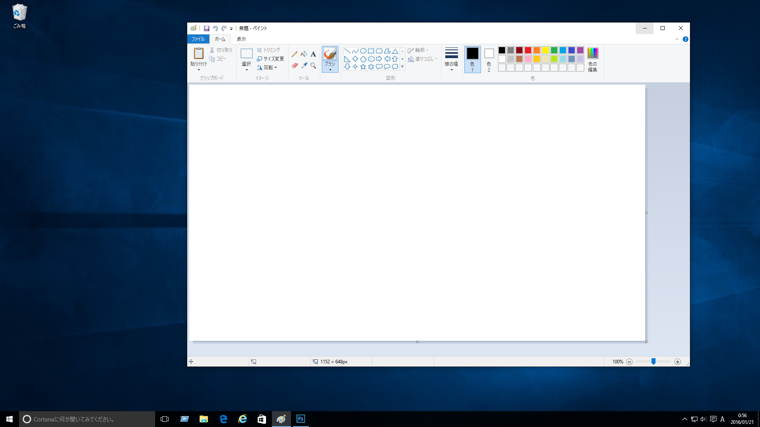Activate the Color 1 foreground box

tap(472, 59)
